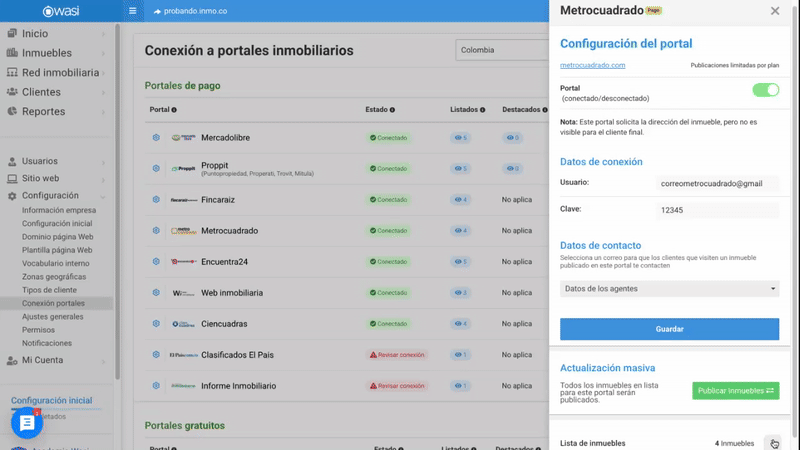This screenshot has height=450, width=800.
Task: Open Ciencuadras portal settings gear
Action: click(156, 323)
